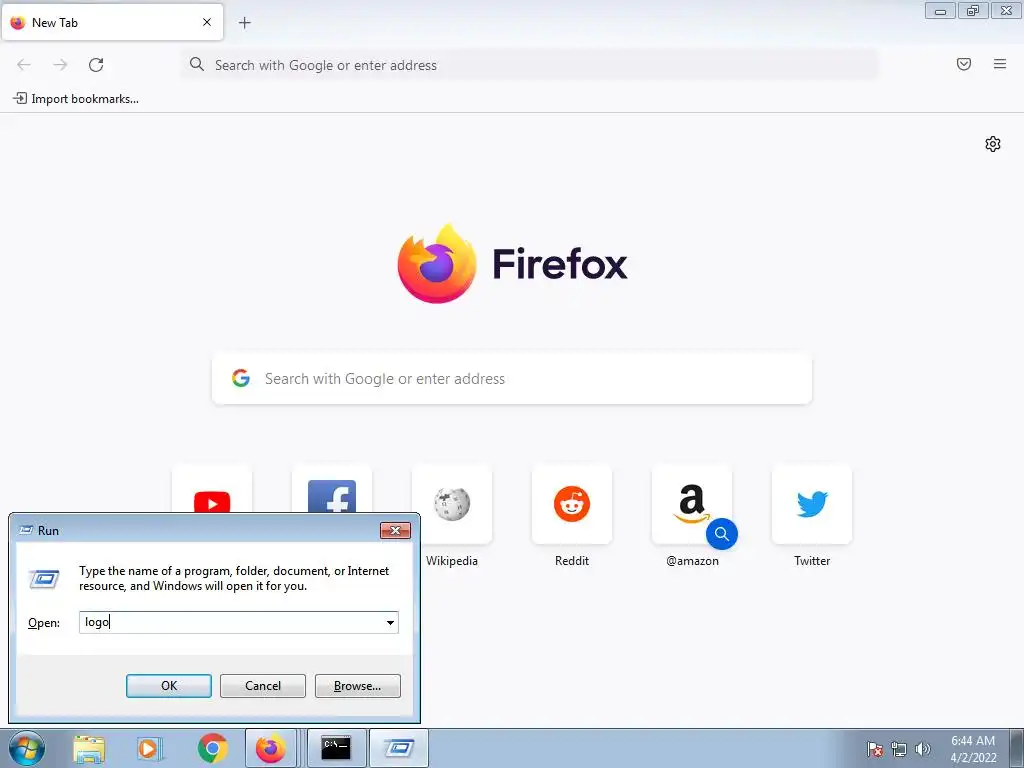Open a new tab with the plus button
The image size is (1024, 768).
pyautogui.click(x=244, y=23)
